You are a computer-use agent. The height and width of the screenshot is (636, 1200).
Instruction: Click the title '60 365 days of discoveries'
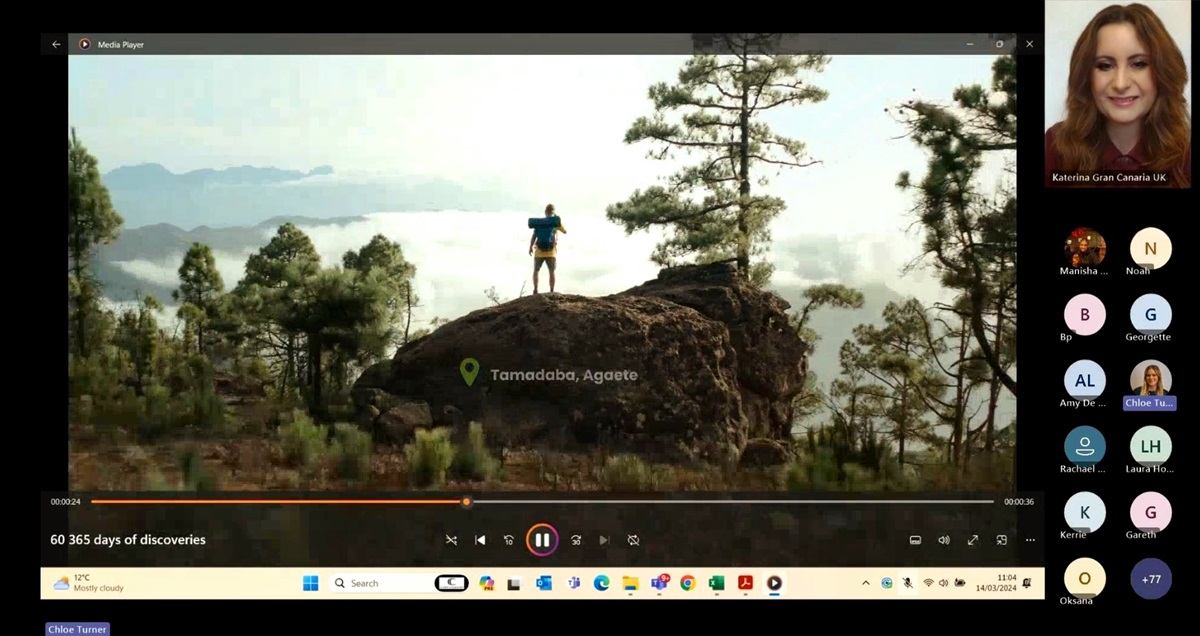click(x=128, y=540)
